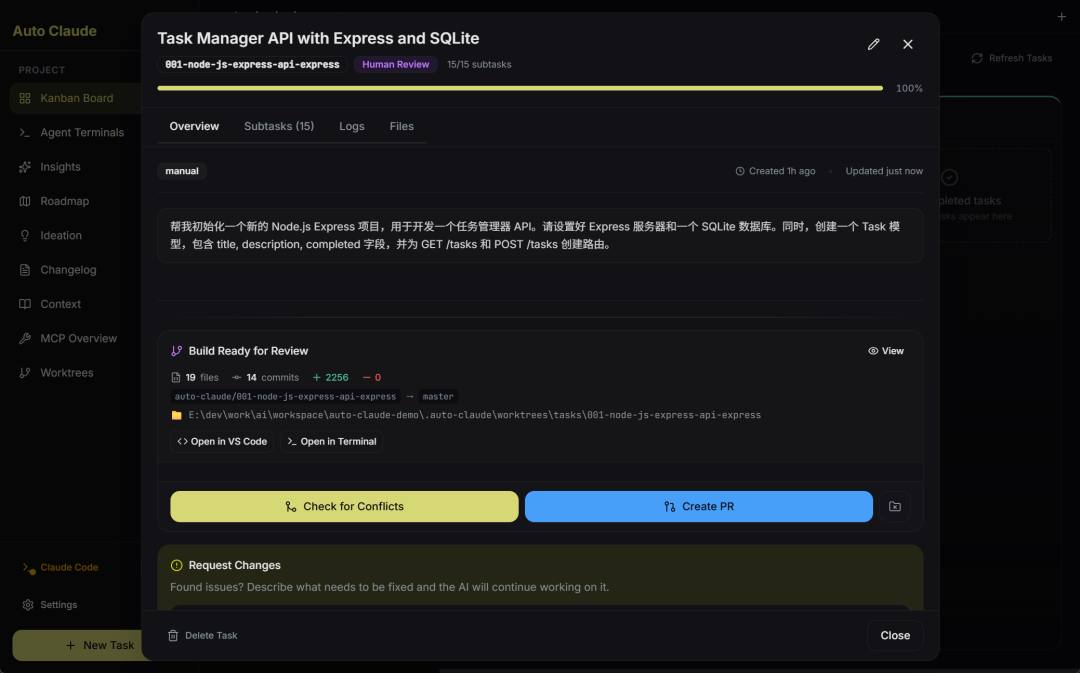Click the MCP Overview wrench icon
Image resolution: width=1080 pixels, height=673 pixels.
(x=25, y=338)
